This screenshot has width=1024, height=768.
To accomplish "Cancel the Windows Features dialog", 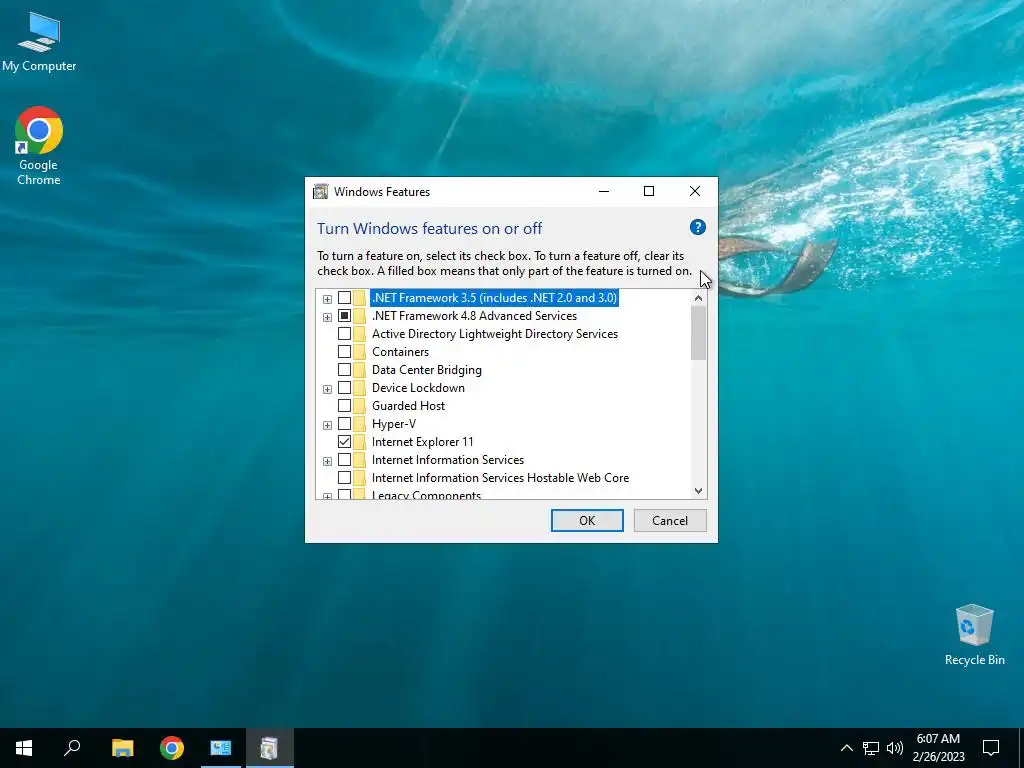I will coord(670,520).
